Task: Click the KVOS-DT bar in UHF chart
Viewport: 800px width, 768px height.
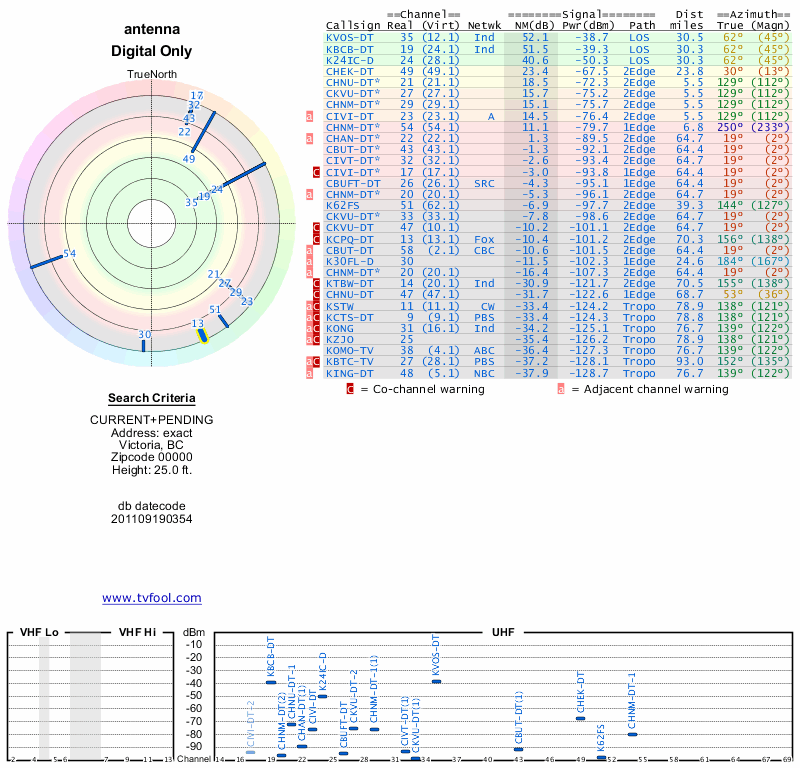Action: 436,681
